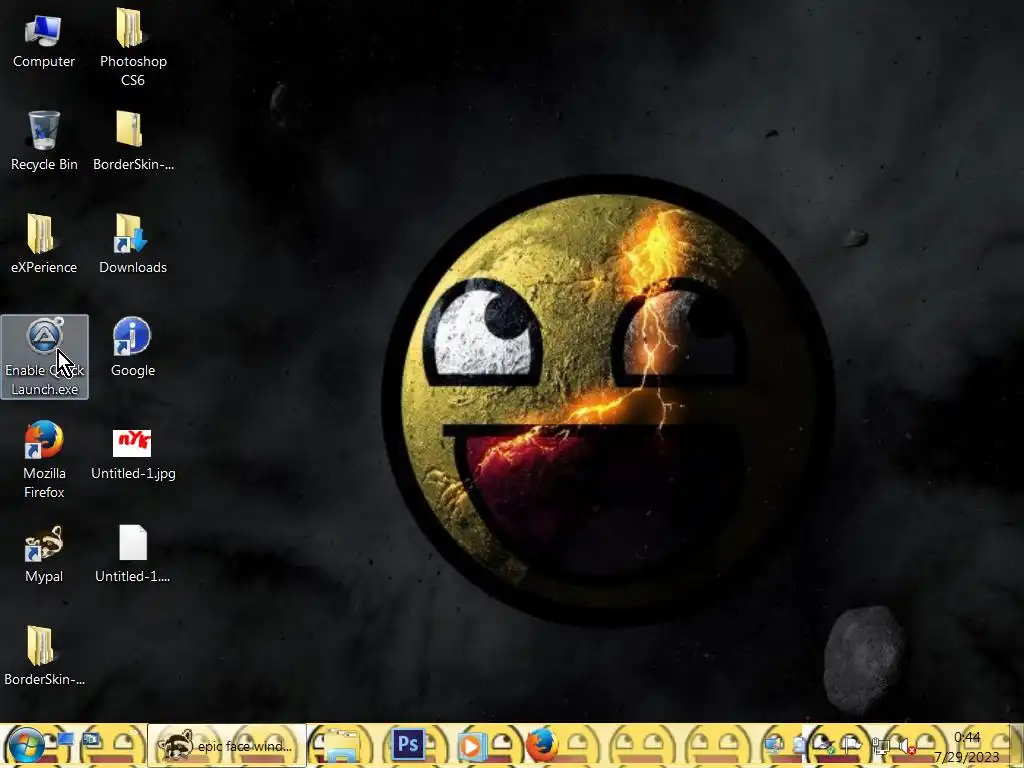Viewport: 1024px width, 768px height.
Task: Open the Computer desktop icon
Action: click(44, 41)
